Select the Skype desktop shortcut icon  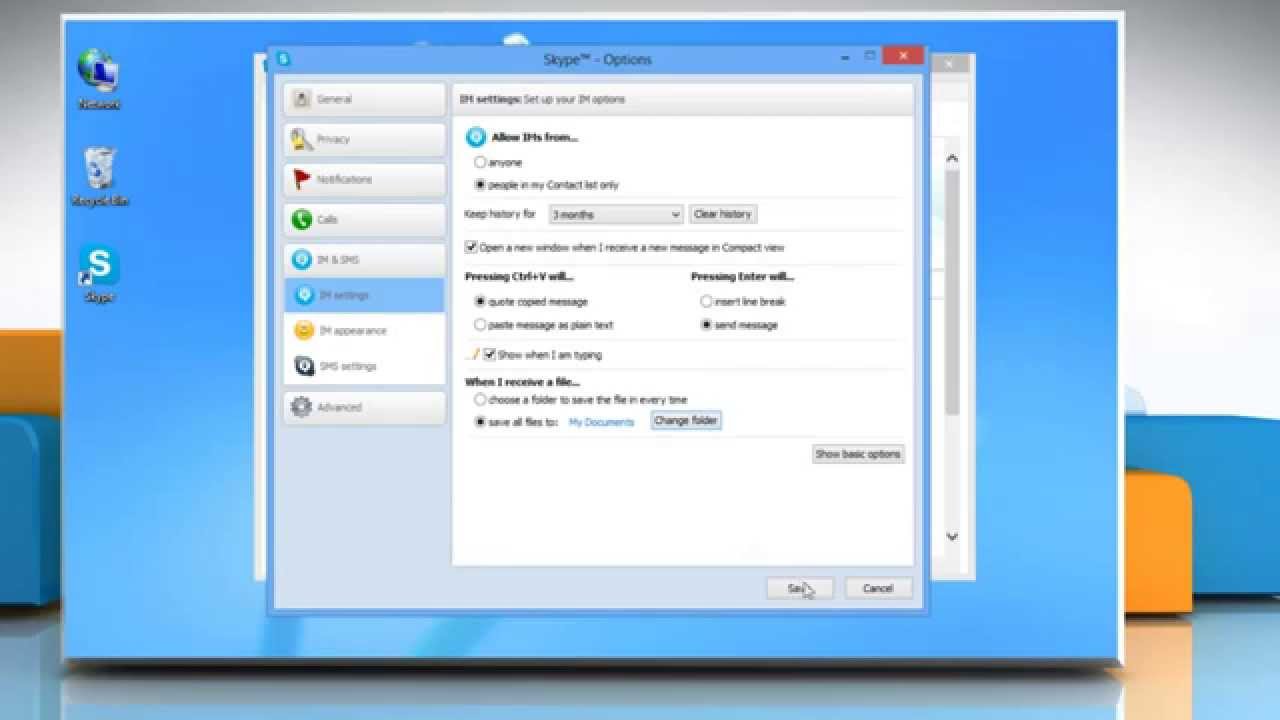click(x=99, y=273)
